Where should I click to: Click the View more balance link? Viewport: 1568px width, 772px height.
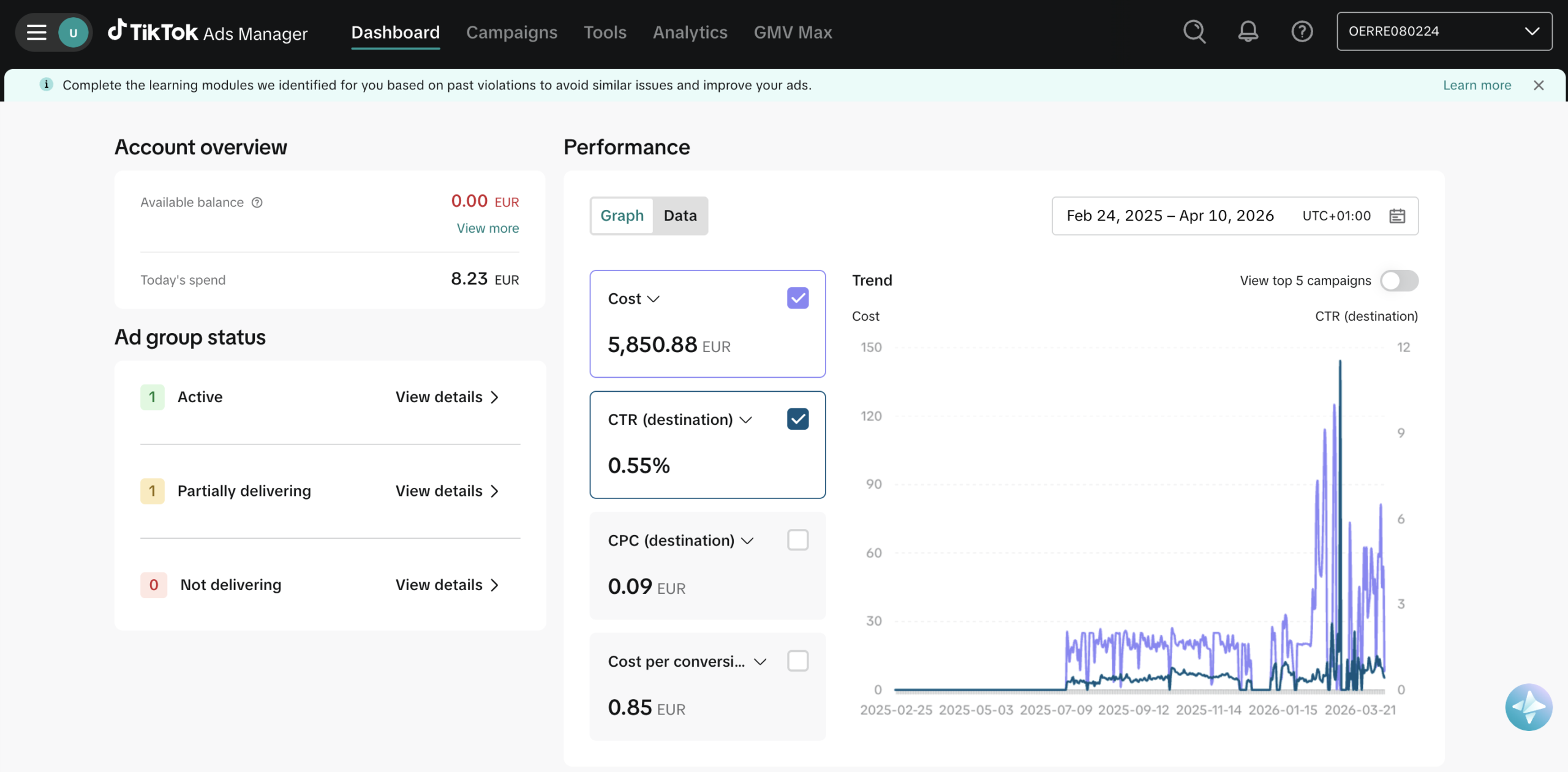(488, 228)
